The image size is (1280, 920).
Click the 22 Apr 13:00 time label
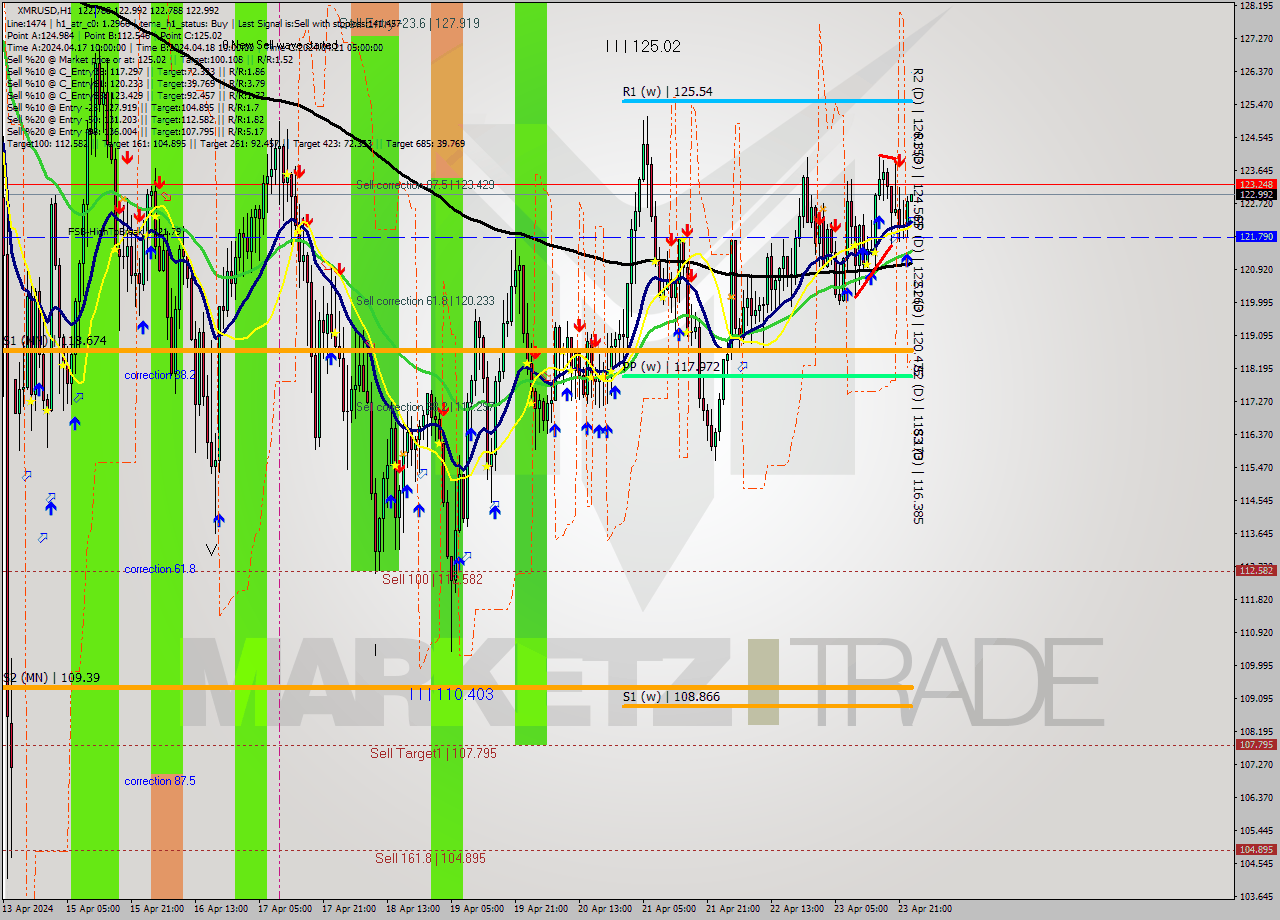(x=797, y=909)
